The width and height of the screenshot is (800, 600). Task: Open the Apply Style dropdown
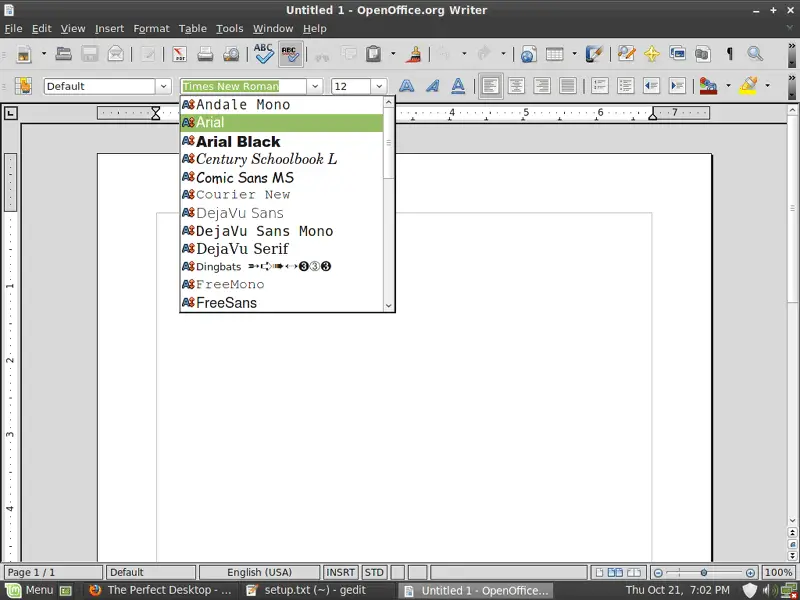click(x=163, y=86)
